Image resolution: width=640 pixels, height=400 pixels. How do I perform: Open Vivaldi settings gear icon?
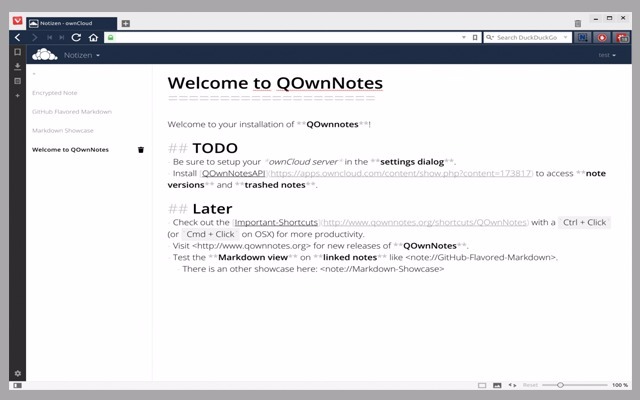(18, 373)
